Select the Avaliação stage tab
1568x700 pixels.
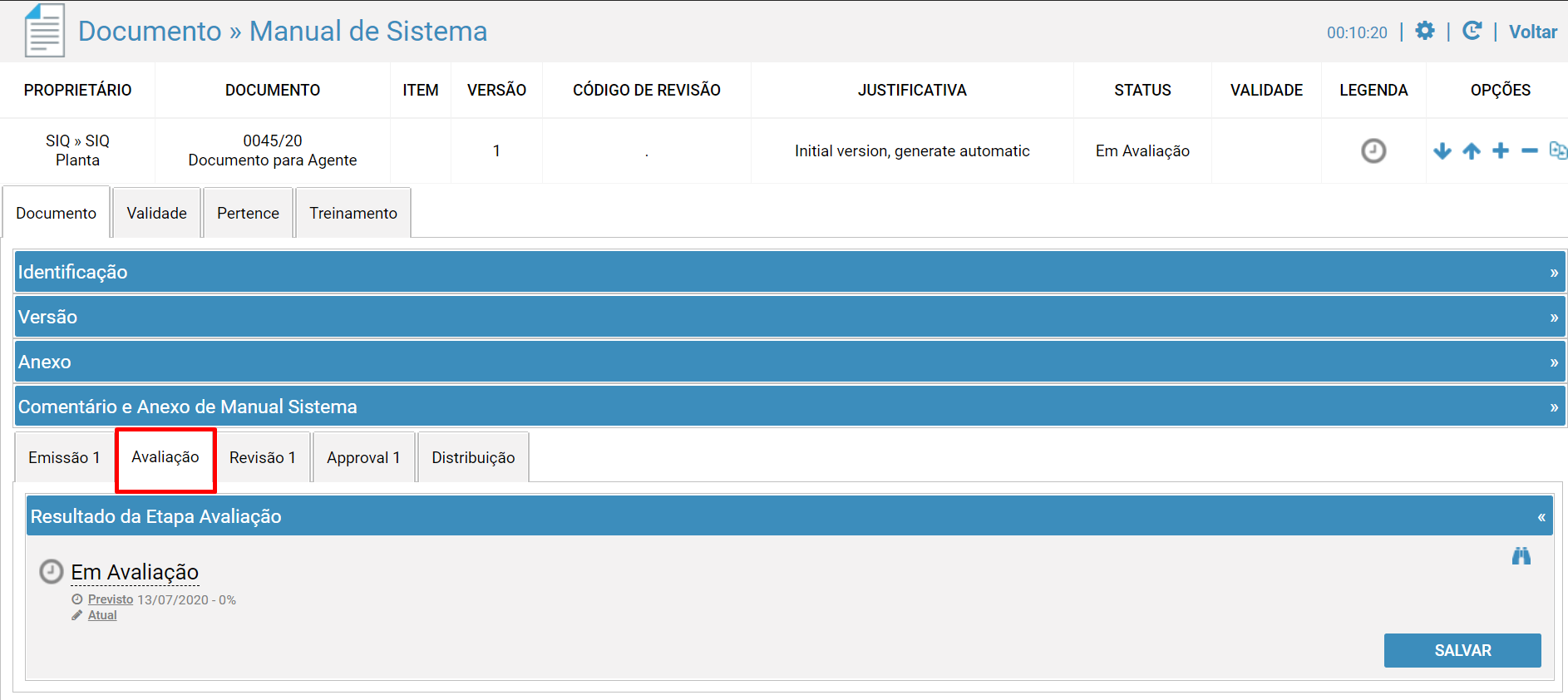[165, 457]
